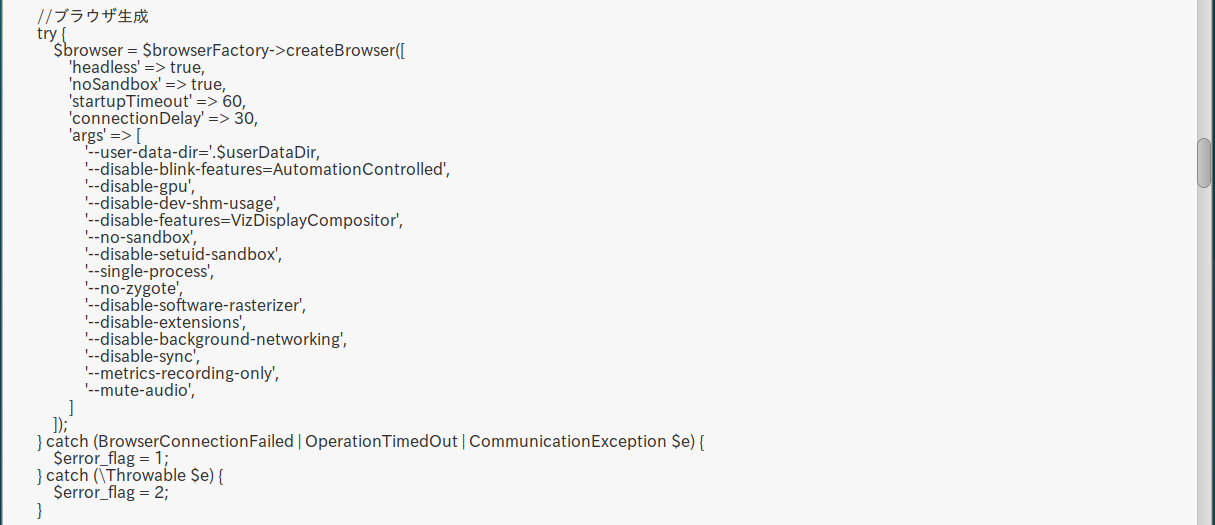
Task: Click the '--single-process' argument
Action: coord(150,271)
